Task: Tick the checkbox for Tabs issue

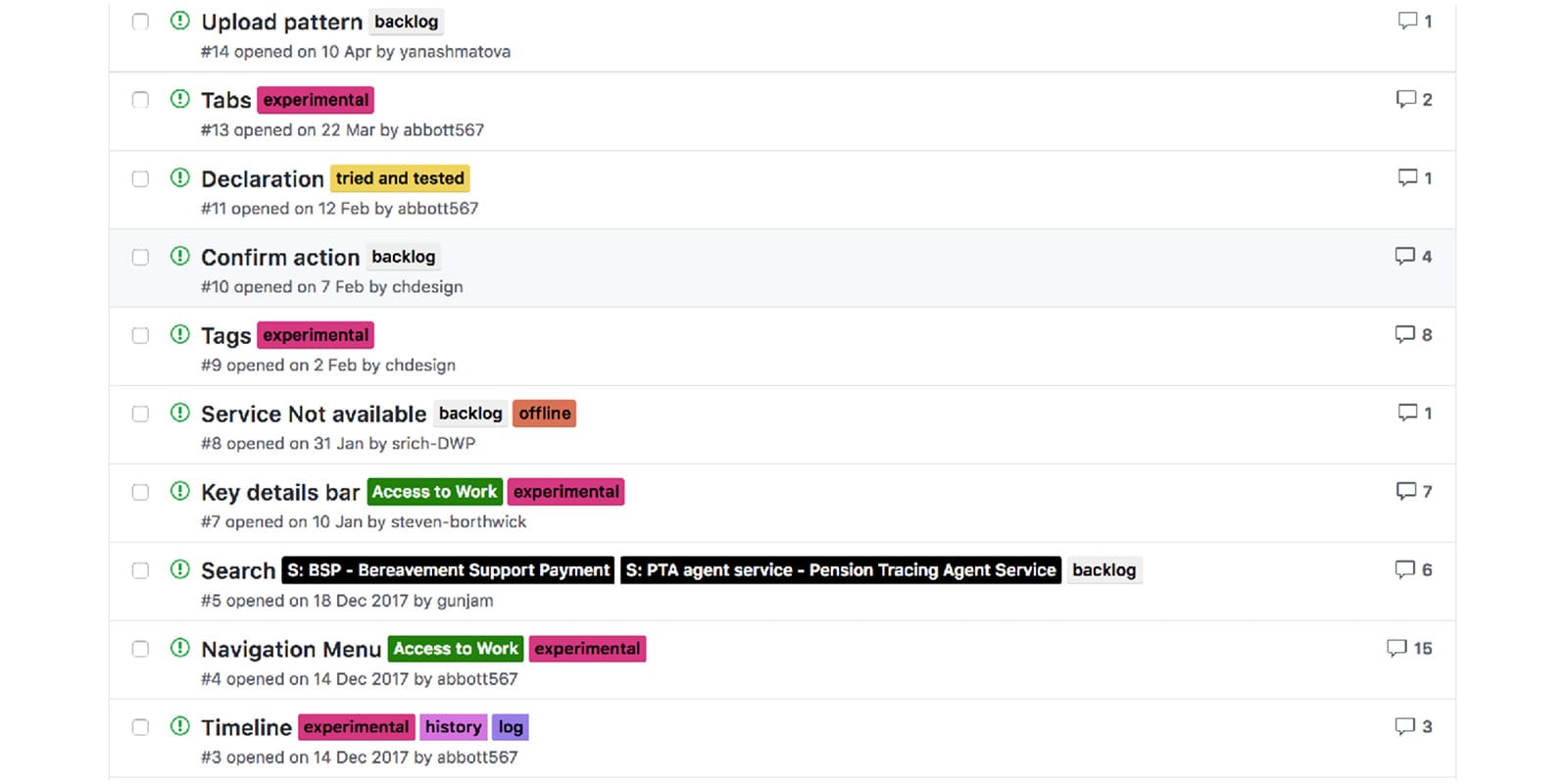Action: (140, 100)
